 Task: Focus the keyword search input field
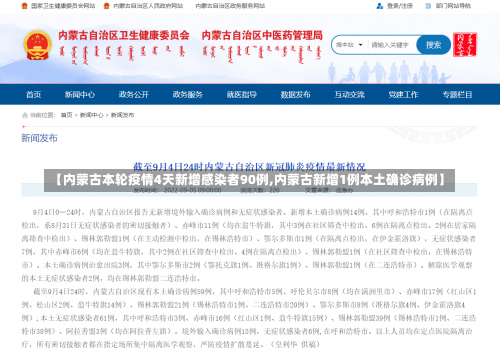pyautogui.click(x=392, y=45)
